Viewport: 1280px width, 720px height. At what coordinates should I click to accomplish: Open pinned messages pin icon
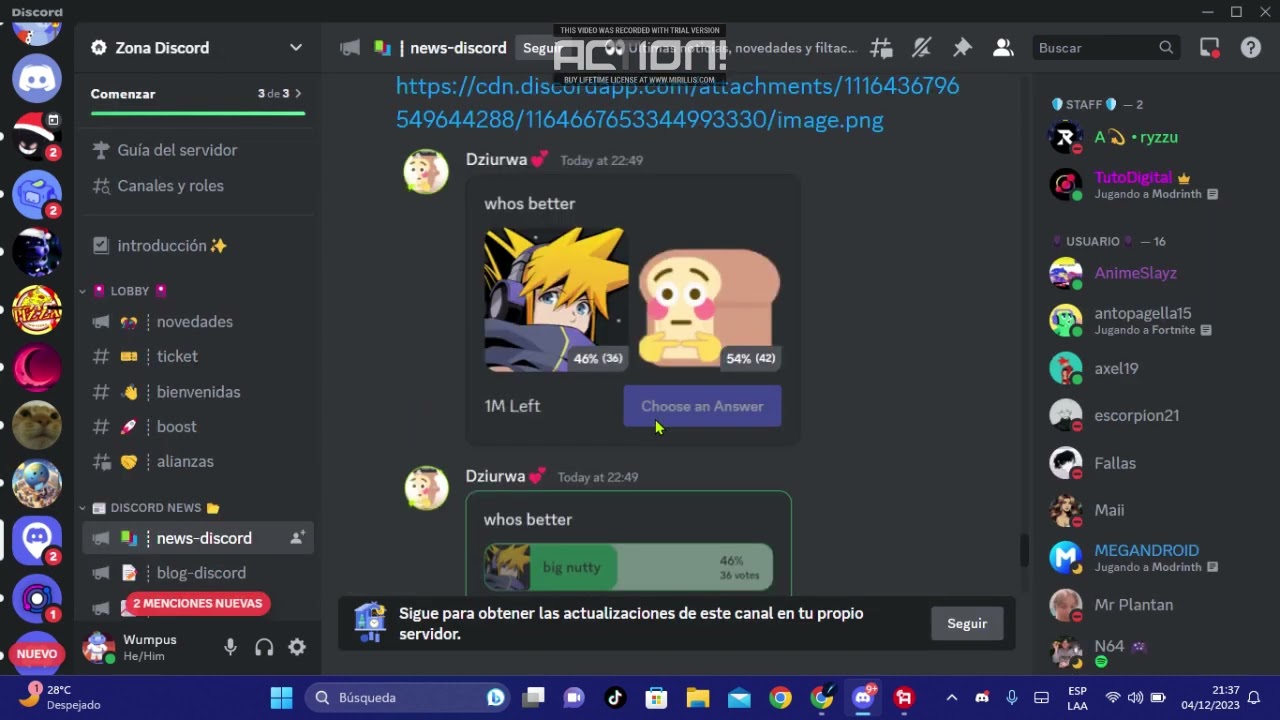(x=962, y=48)
